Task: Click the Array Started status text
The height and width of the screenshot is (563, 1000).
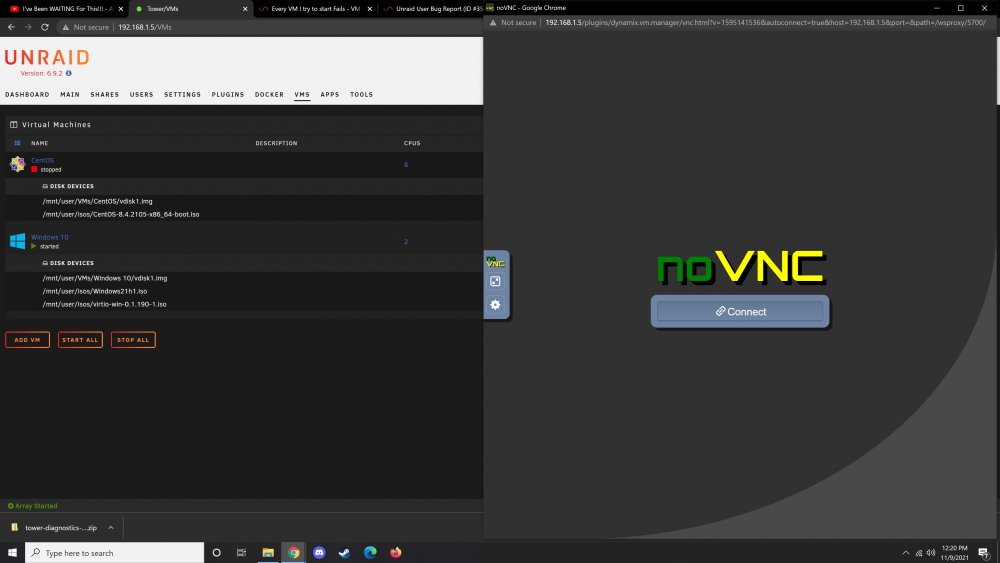Action: (36, 506)
